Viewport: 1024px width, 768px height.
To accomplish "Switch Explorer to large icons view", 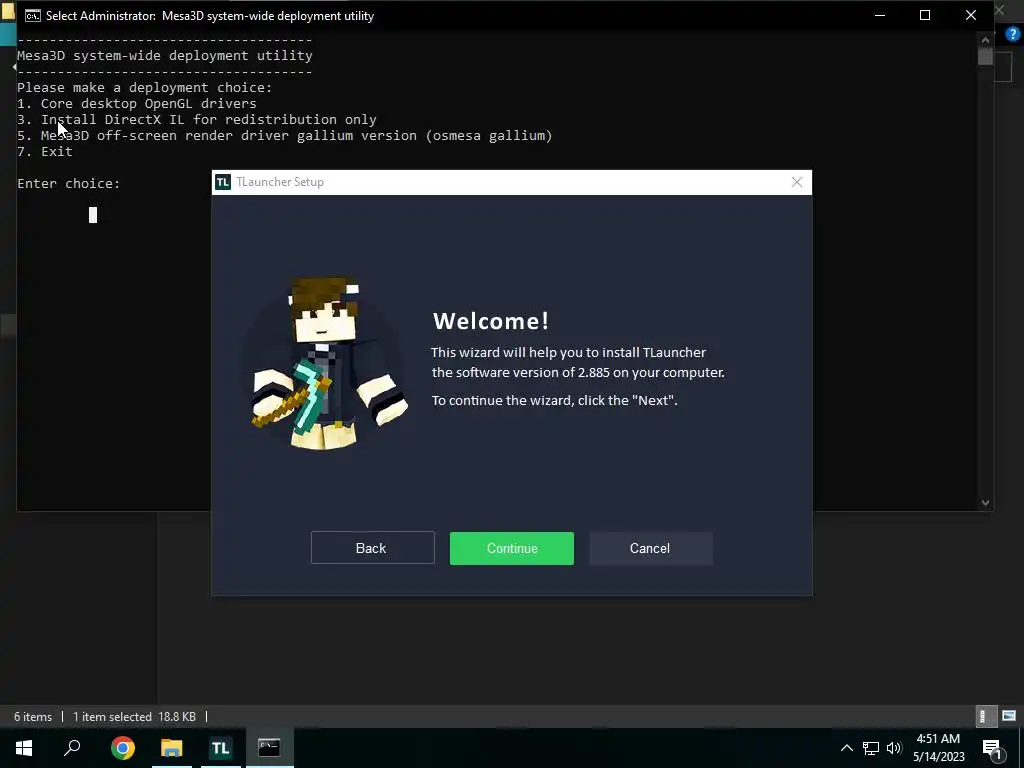I will click(x=1009, y=716).
